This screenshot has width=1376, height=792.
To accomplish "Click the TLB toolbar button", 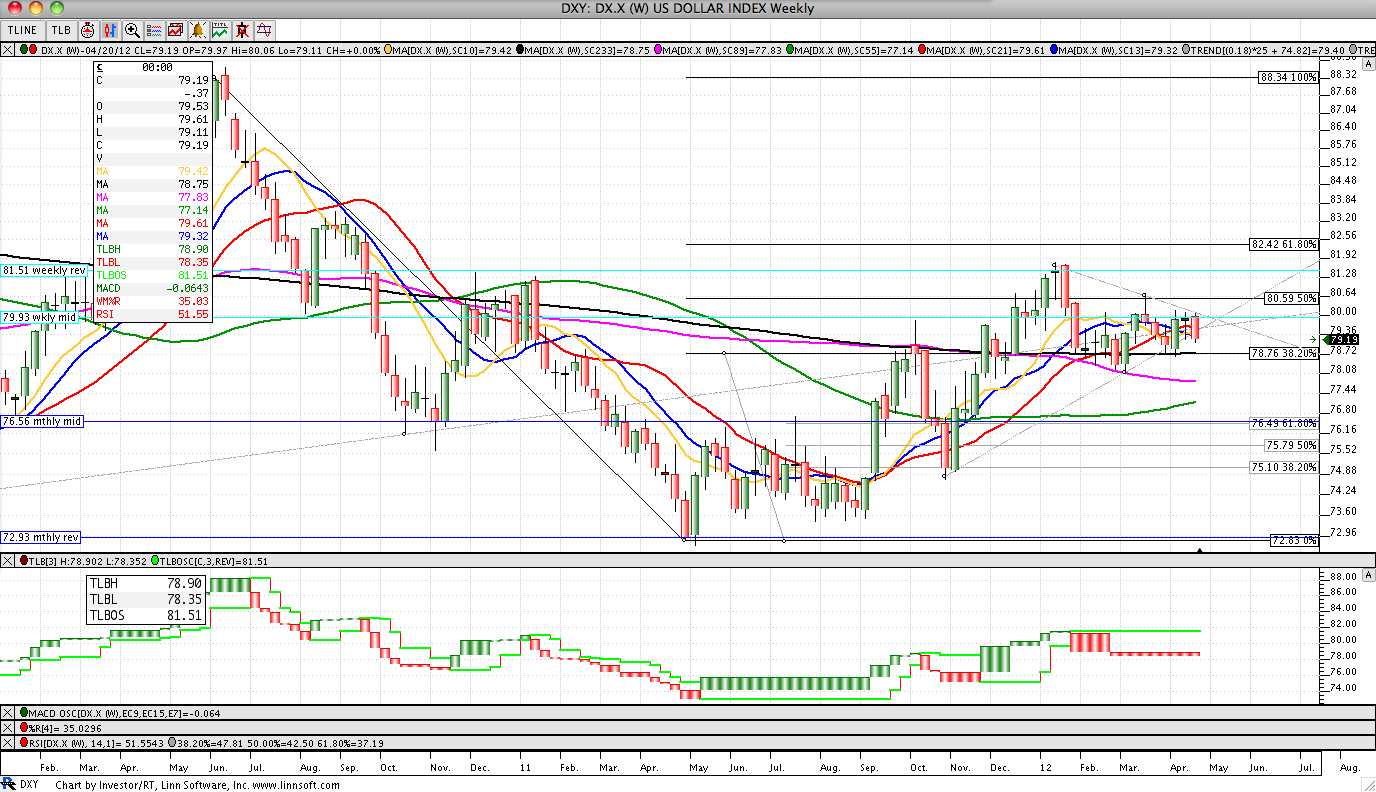I will [62, 31].
